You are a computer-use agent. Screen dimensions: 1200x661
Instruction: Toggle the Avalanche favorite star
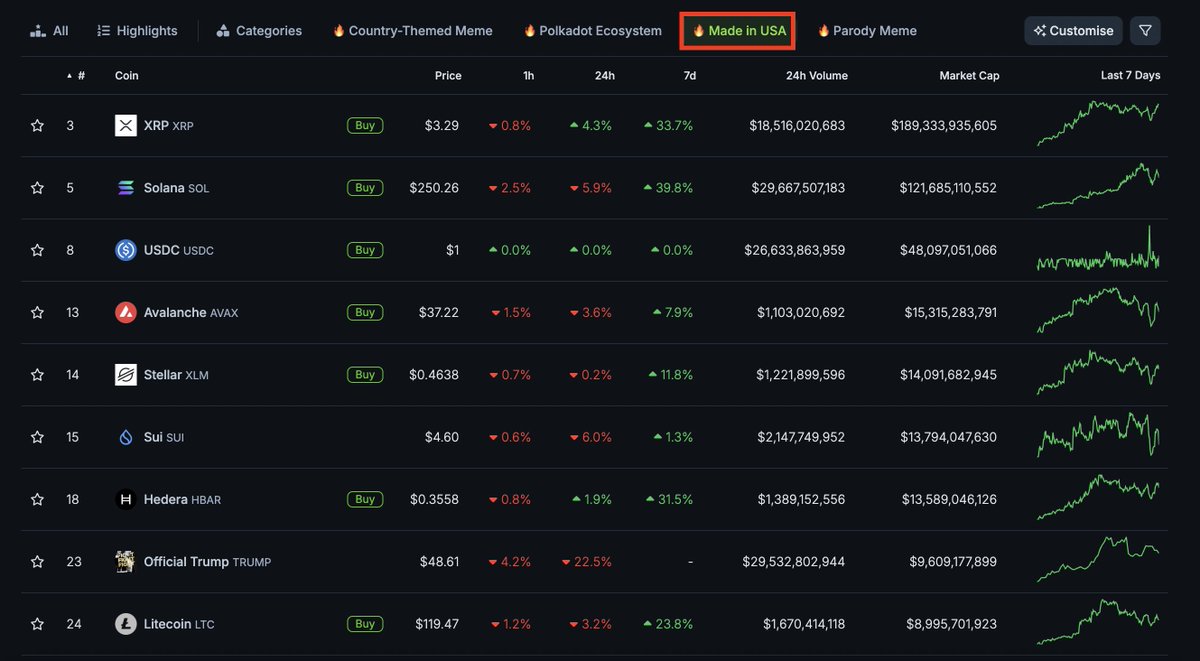pyautogui.click(x=37, y=313)
